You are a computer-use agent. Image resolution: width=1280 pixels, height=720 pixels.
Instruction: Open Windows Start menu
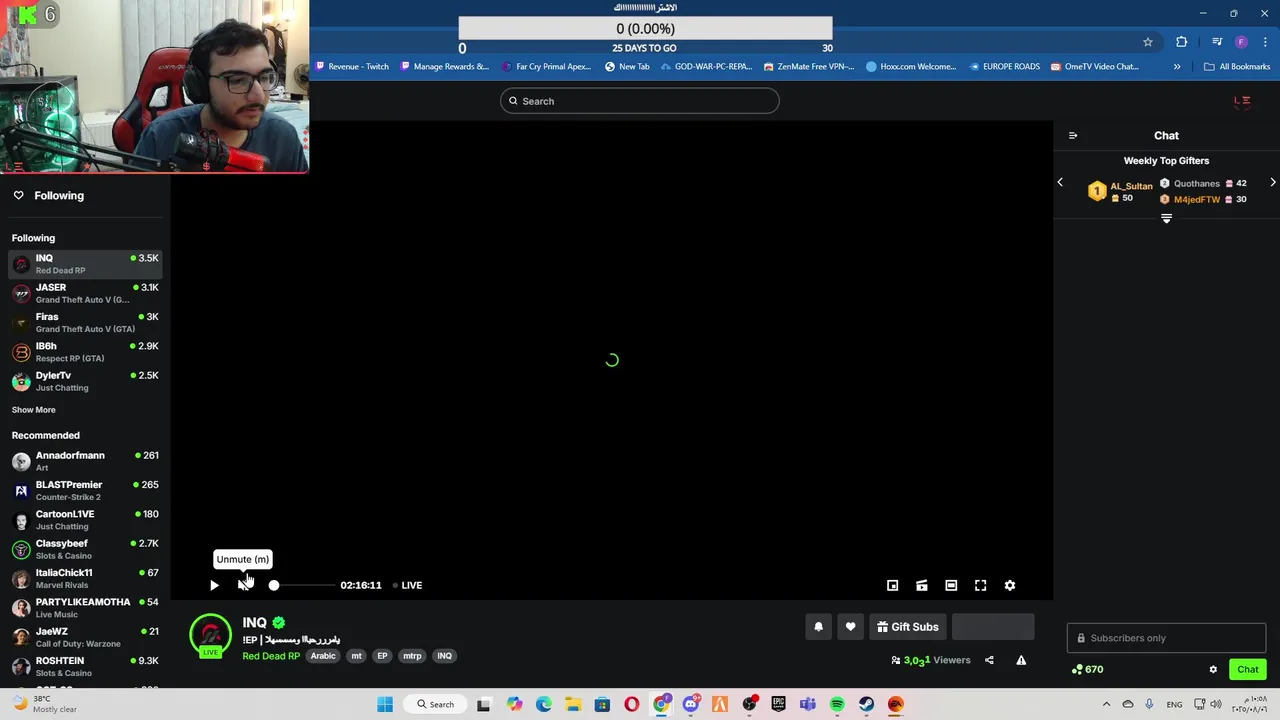click(x=385, y=704)
